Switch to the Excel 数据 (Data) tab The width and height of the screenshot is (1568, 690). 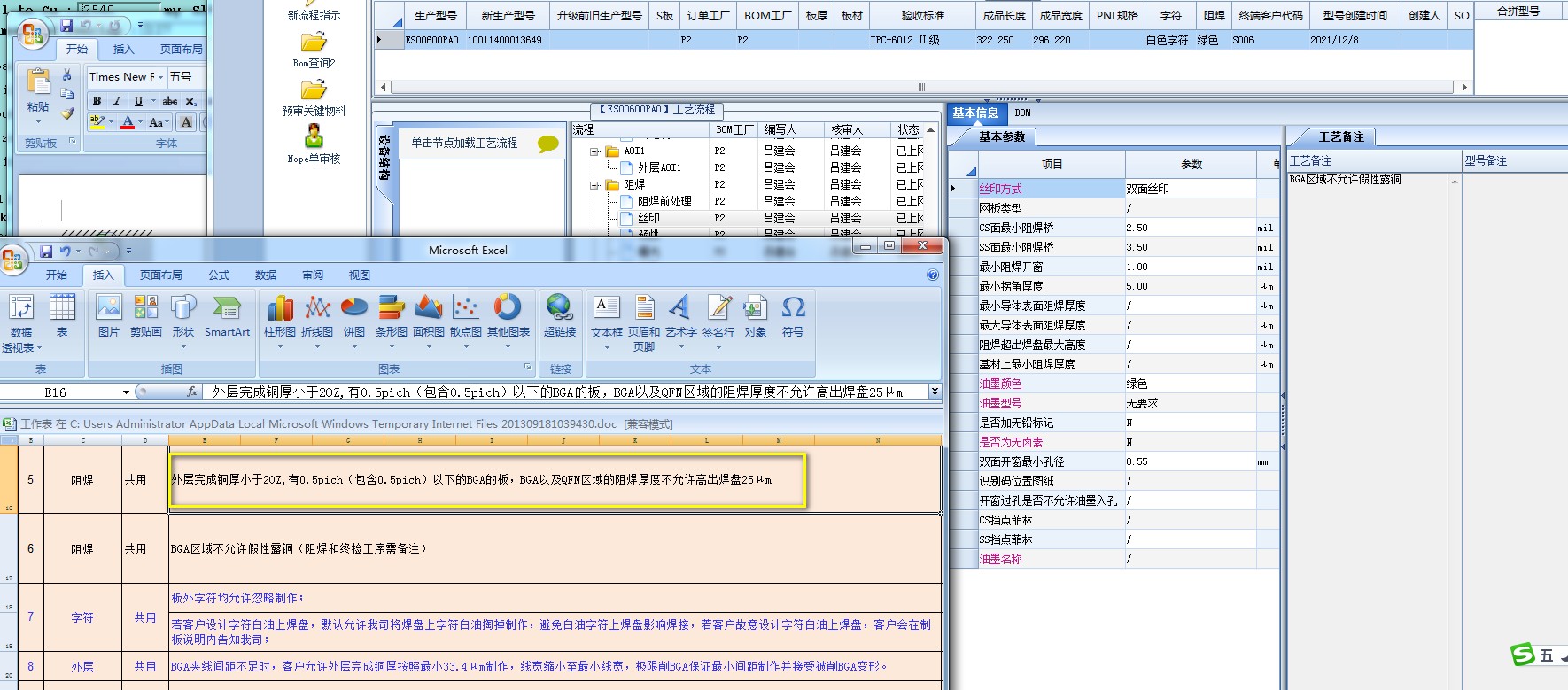coord(266,275)
